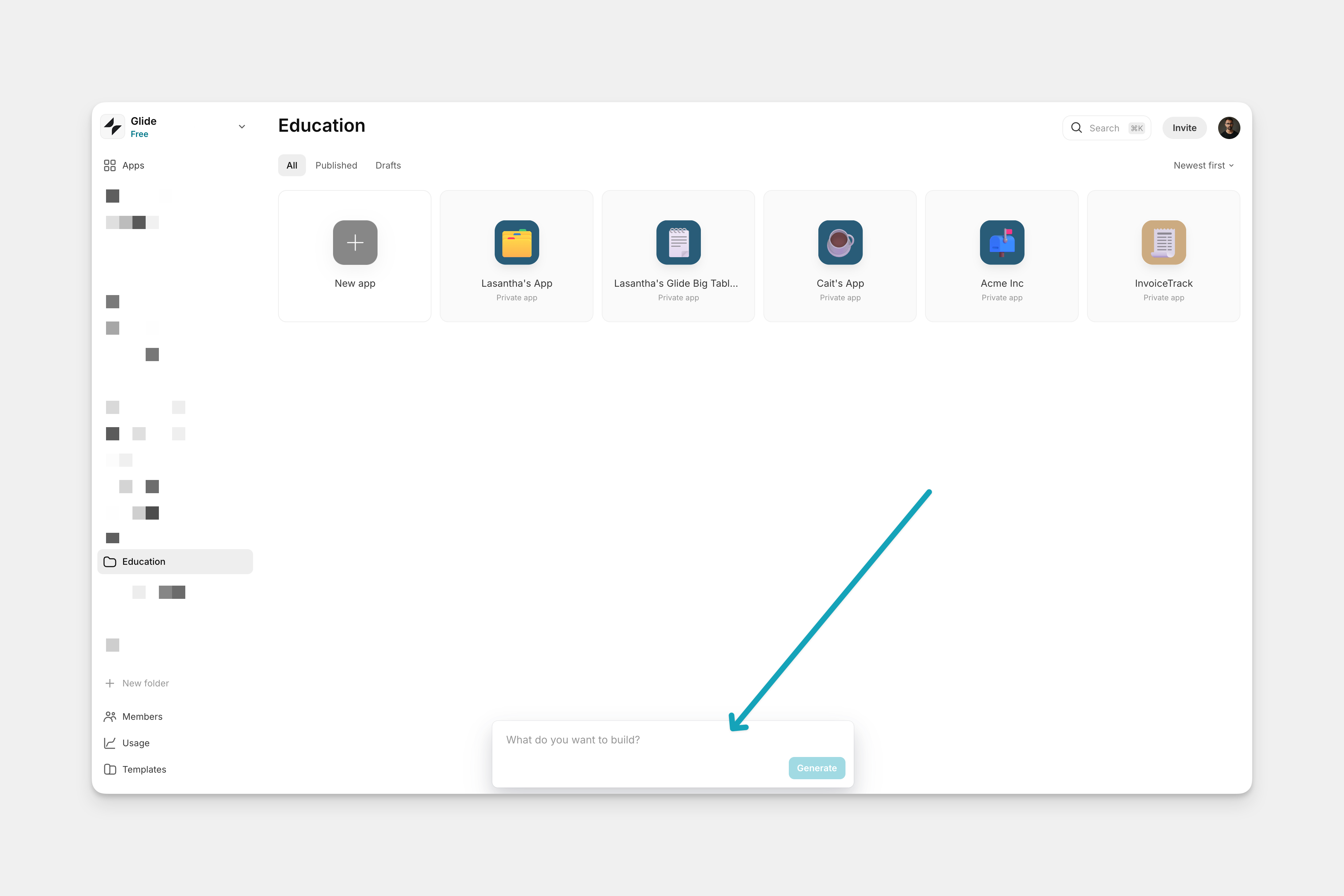Screen dimensions: 1344x896
Task: Click "Private app" under Acme Inc
Action: click(x=1002, y=298)
